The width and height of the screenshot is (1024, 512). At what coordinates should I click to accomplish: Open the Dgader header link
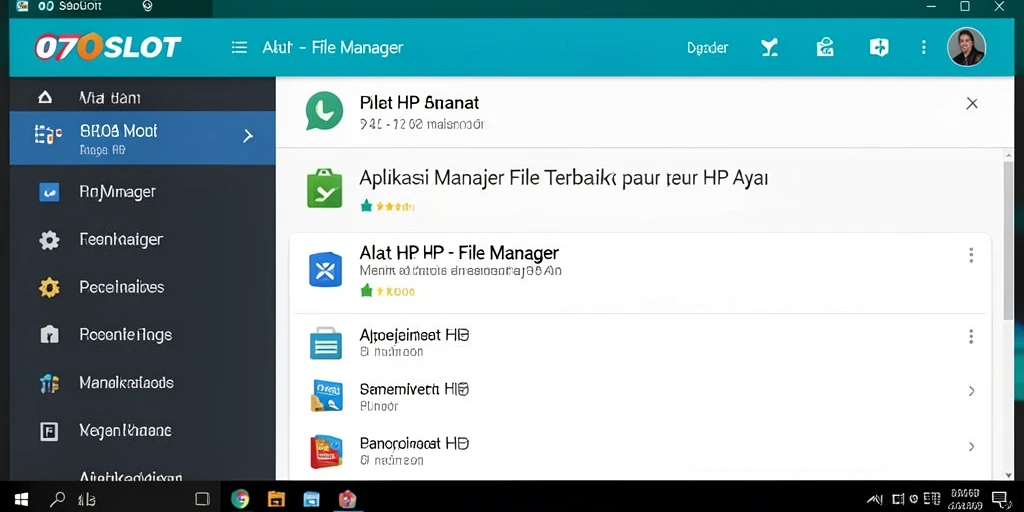pos(707,48)
